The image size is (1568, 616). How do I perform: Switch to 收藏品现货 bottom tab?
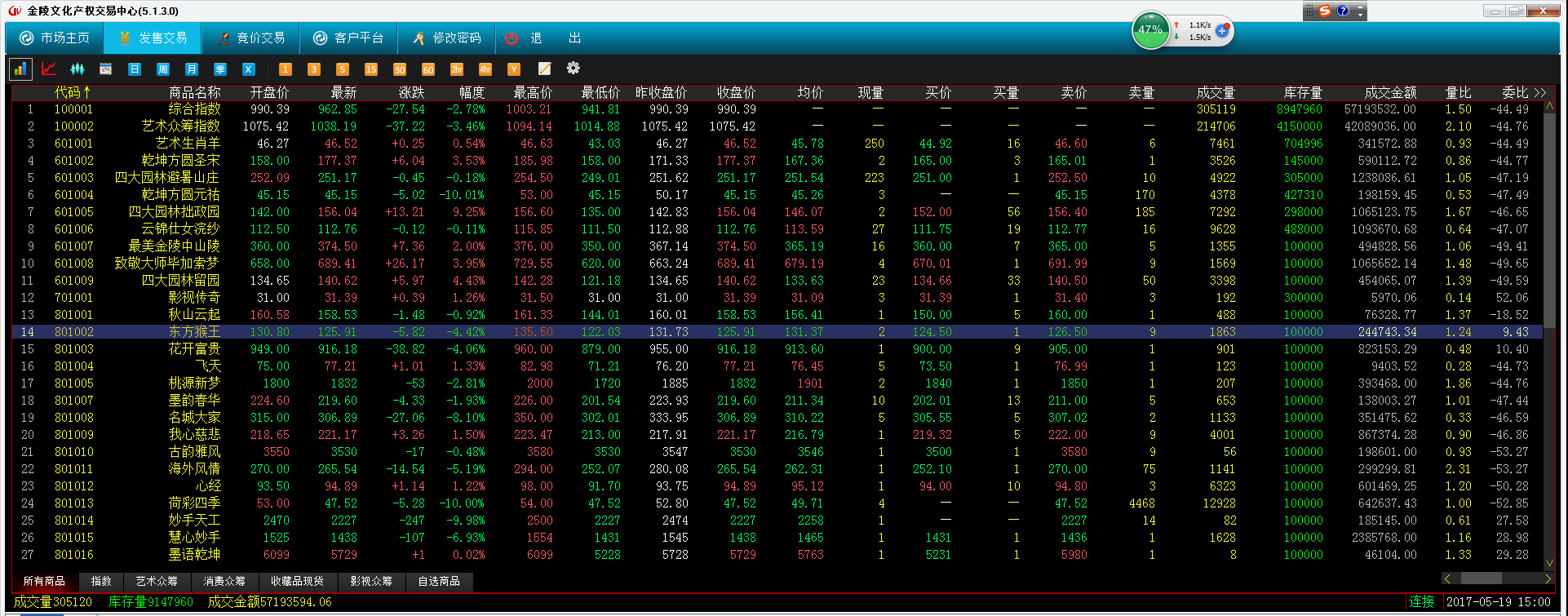point(298,581)
